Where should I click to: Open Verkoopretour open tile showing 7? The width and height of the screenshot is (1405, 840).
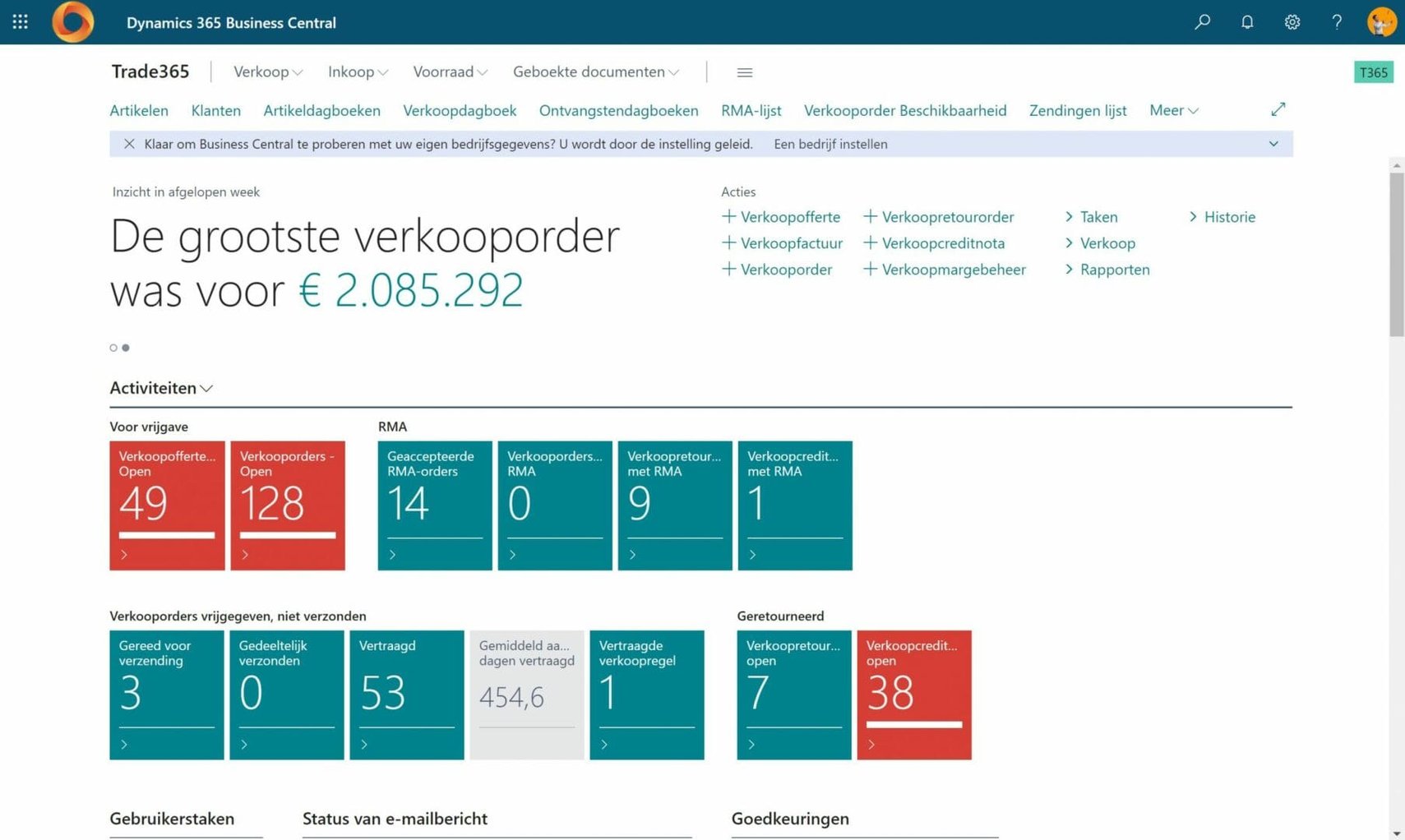point(794,695)
